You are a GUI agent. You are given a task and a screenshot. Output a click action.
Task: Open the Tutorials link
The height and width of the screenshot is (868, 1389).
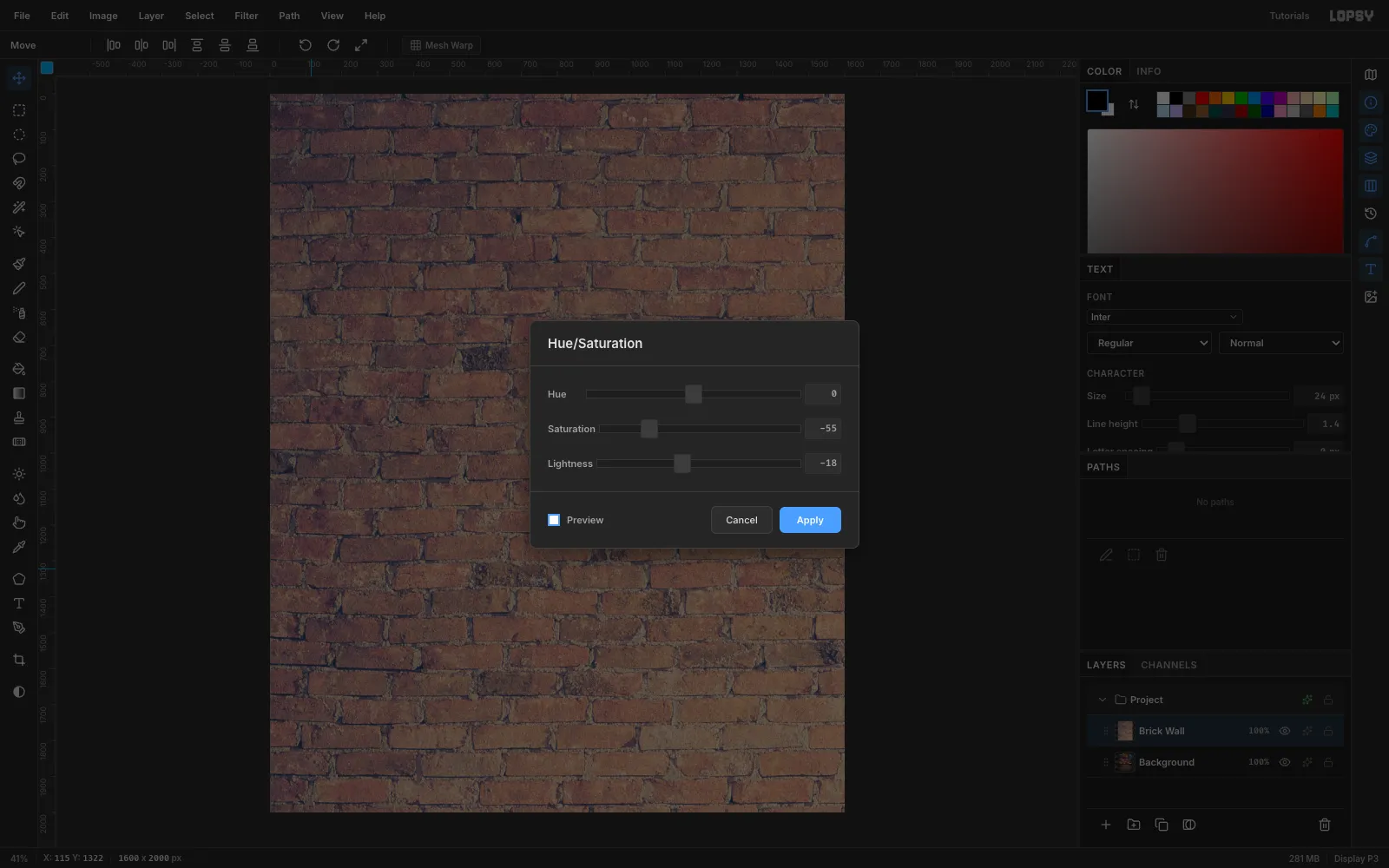[1289, 16]
